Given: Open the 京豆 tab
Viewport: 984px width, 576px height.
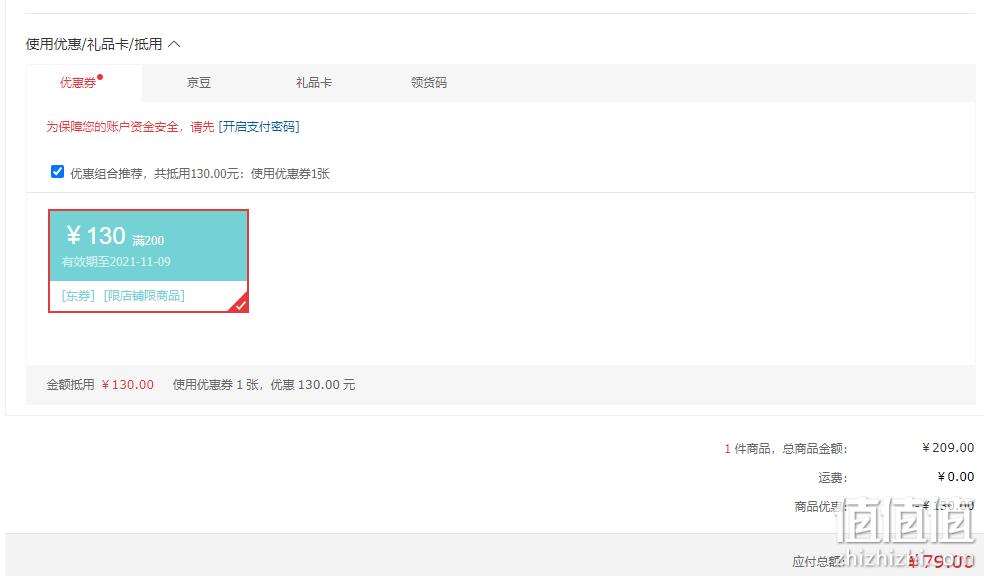Looking at the screenshot, I should coord(199,83).
